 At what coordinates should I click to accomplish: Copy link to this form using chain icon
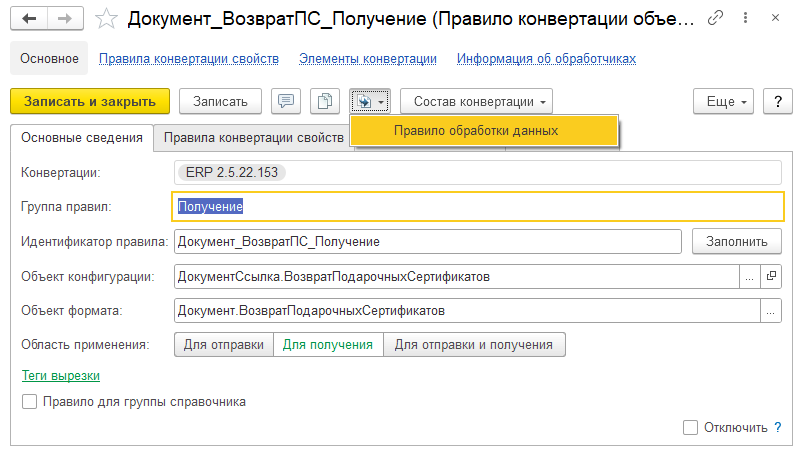click(715, 18)
